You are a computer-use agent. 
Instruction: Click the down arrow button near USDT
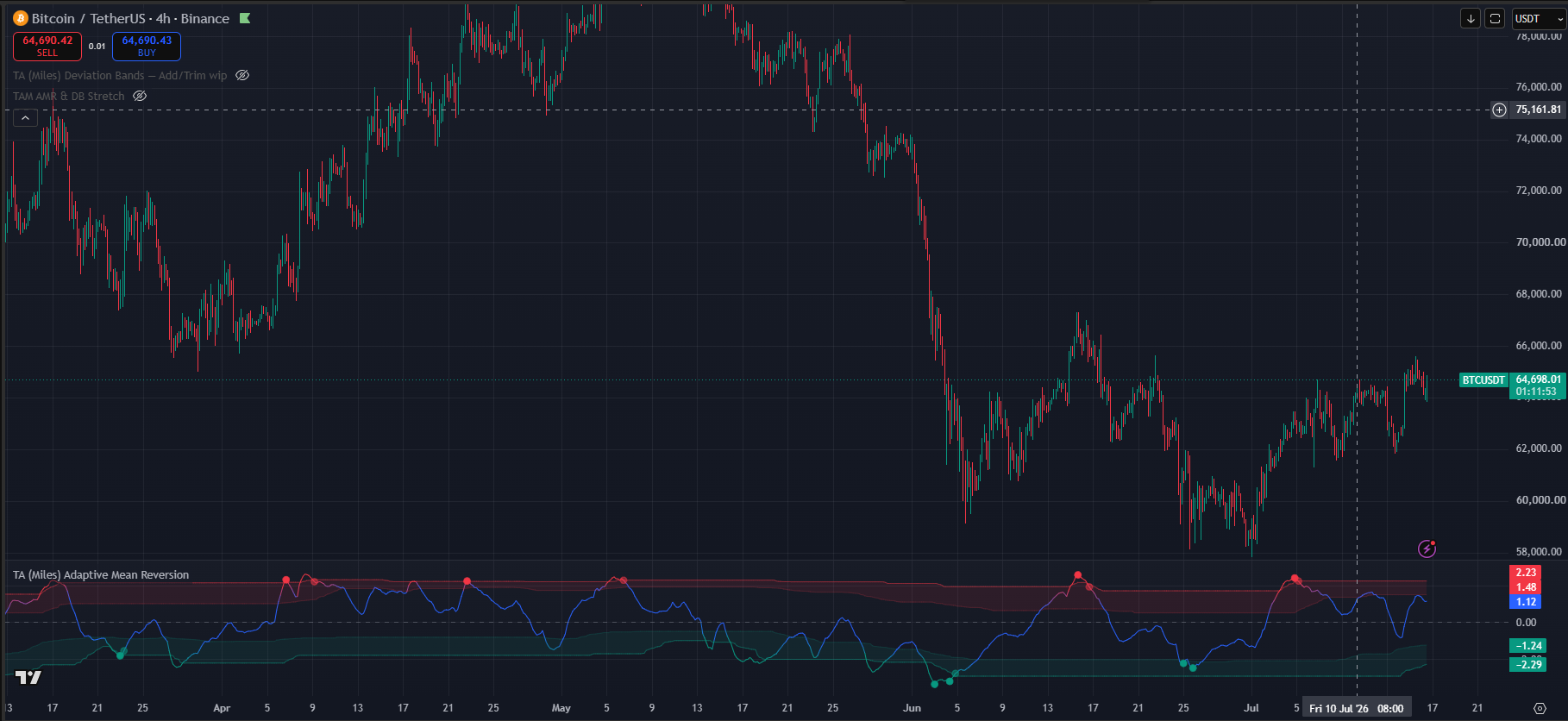(x=1471, y=18)
